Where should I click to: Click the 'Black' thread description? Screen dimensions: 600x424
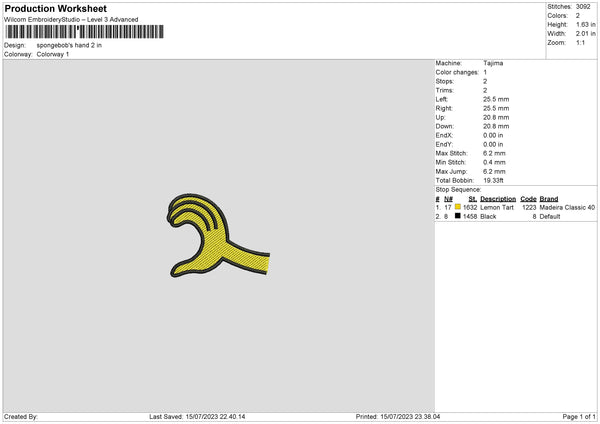coord(488,217)
